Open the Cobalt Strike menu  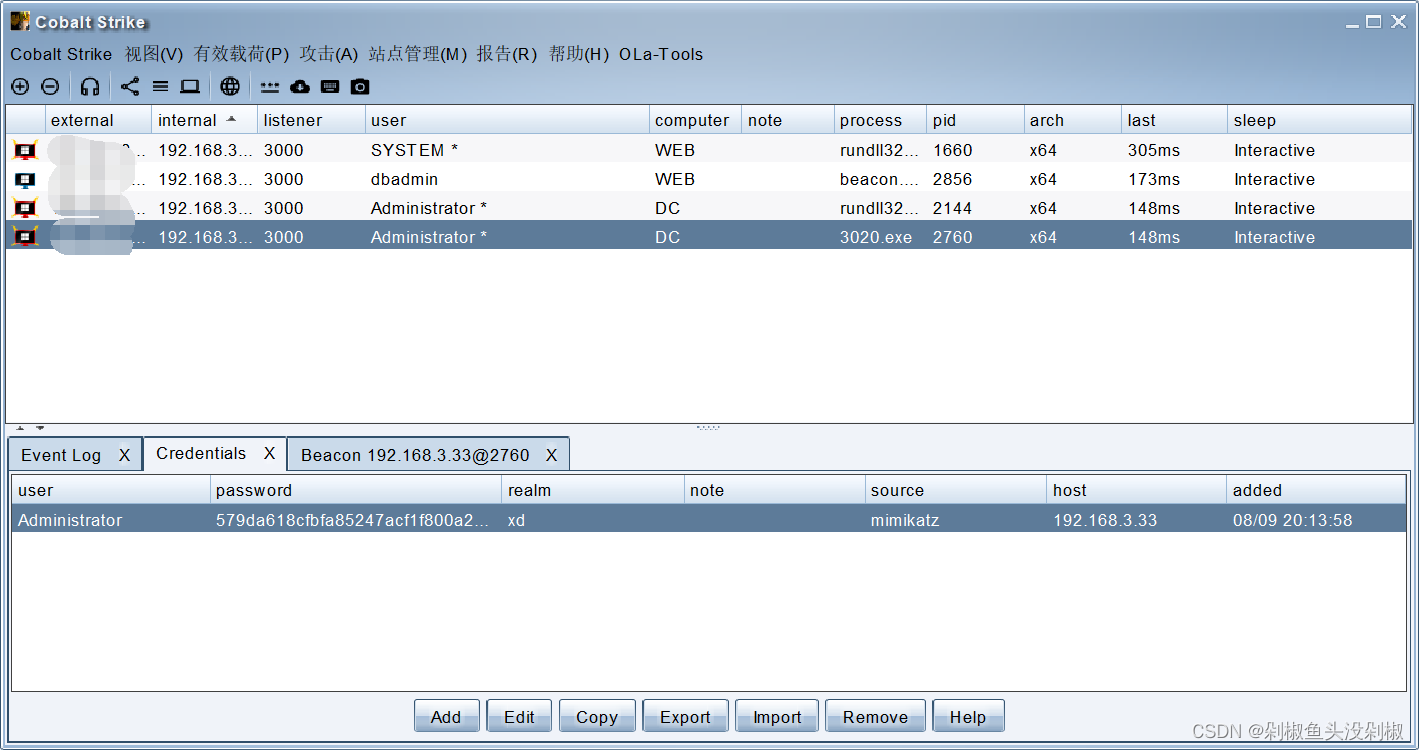61,54
